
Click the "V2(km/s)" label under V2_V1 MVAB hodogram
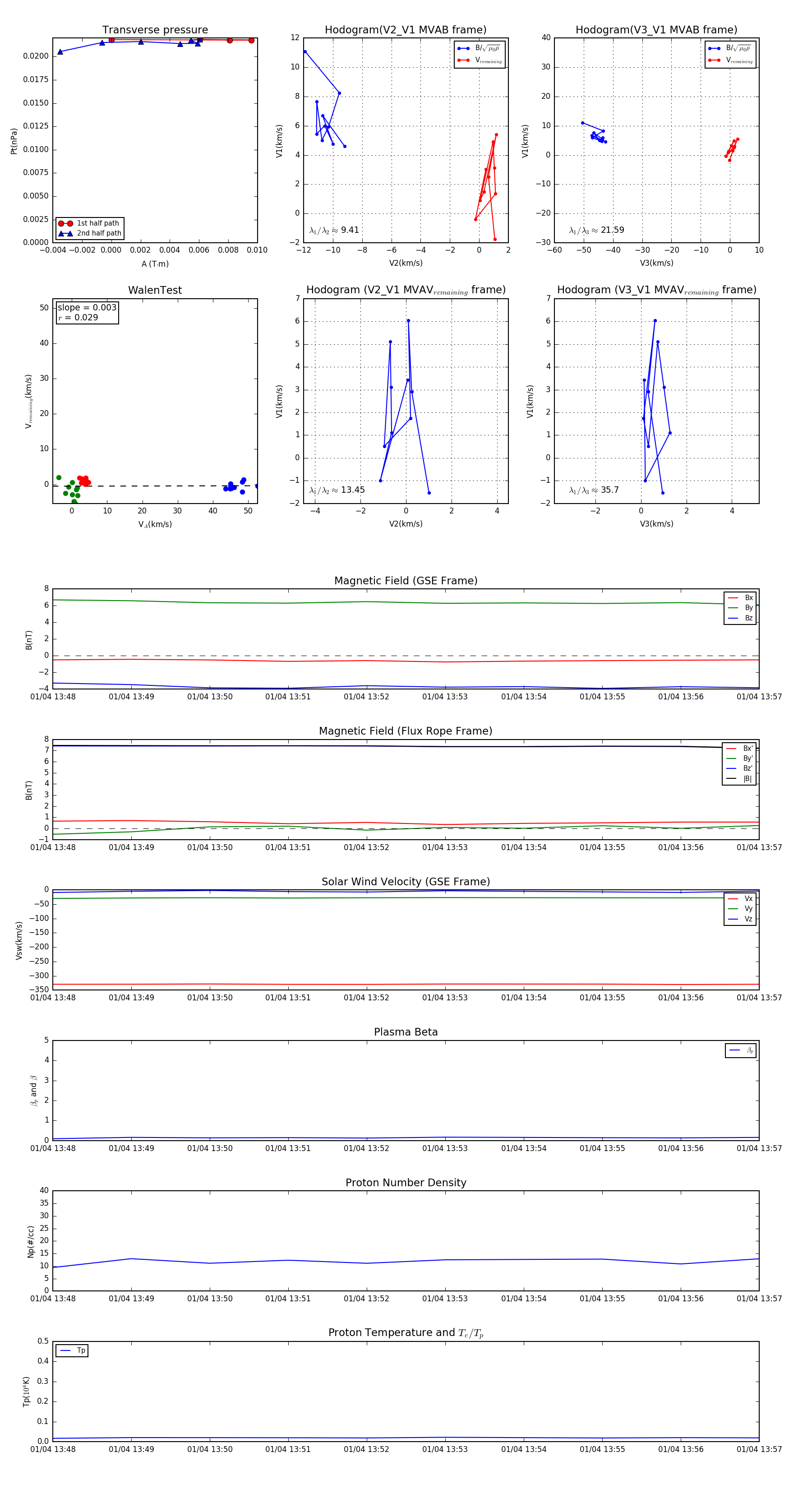406,264
